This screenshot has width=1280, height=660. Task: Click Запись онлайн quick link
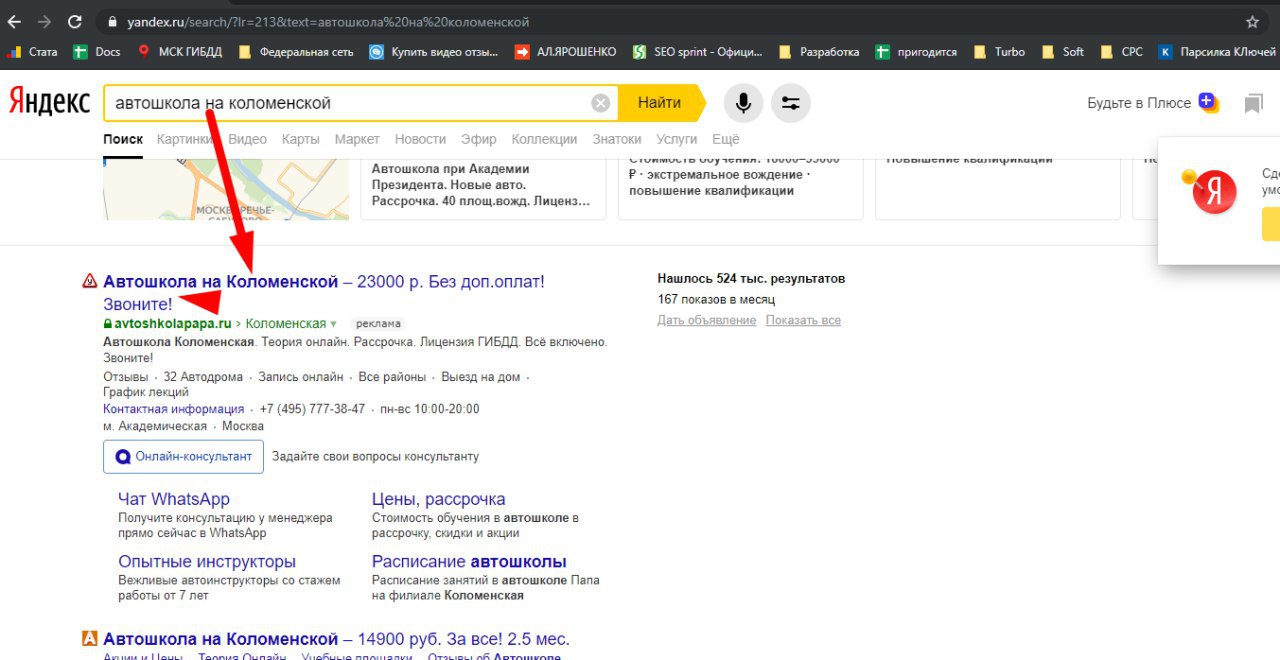tap(300, 377)
